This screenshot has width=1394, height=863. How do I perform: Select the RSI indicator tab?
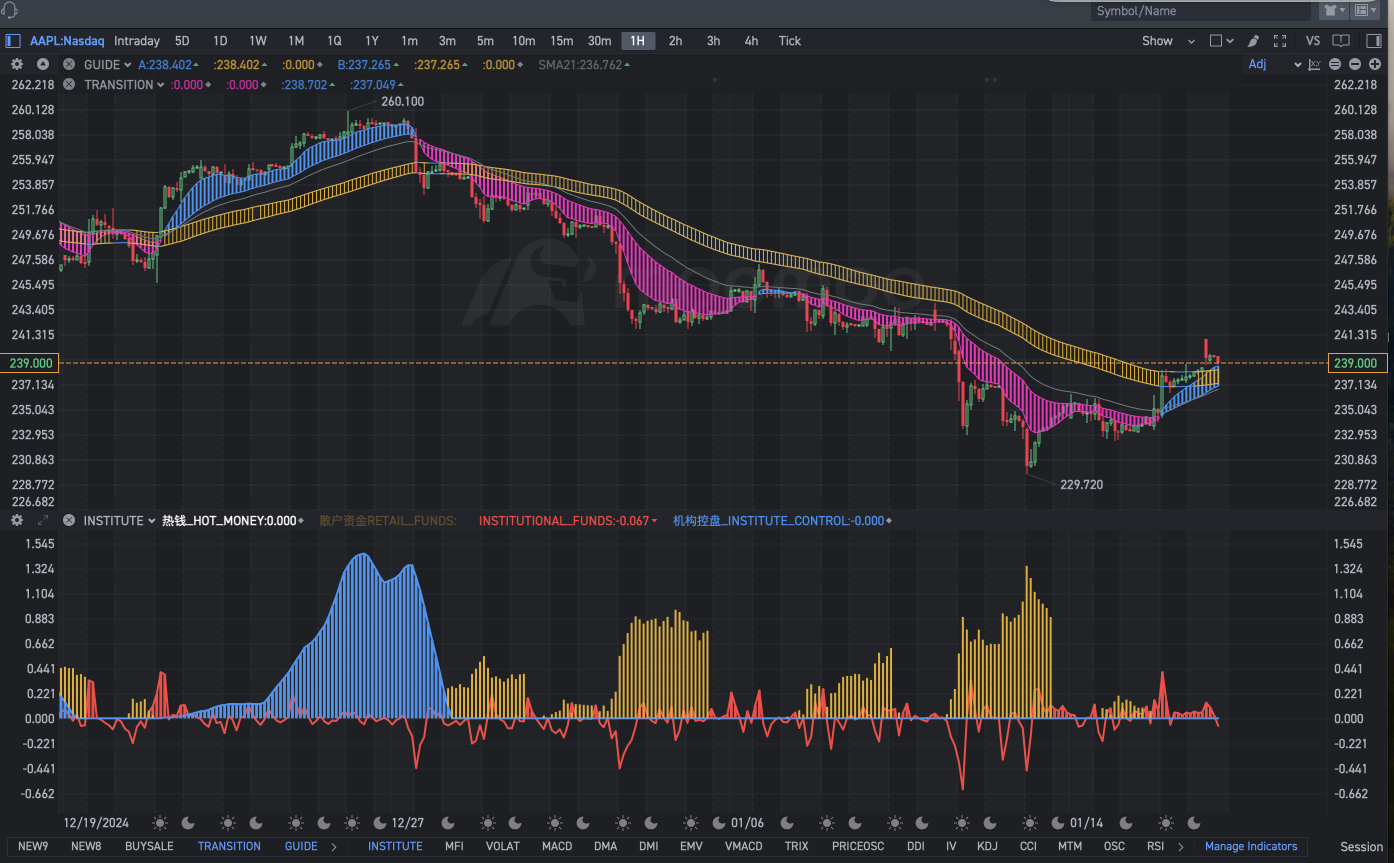1155,846
